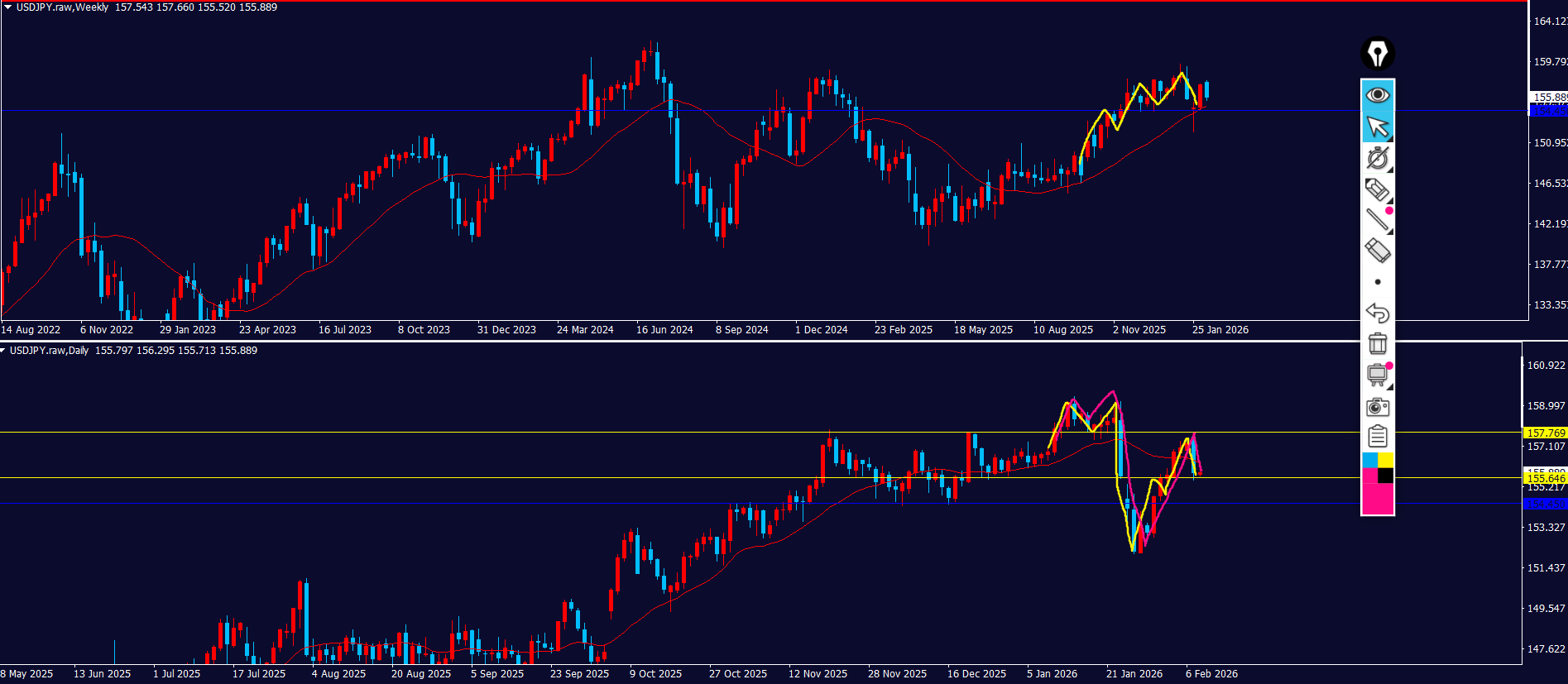Expand the USDJPY Daily chart title triangle
1568x684 pixels.
point(4,351)
